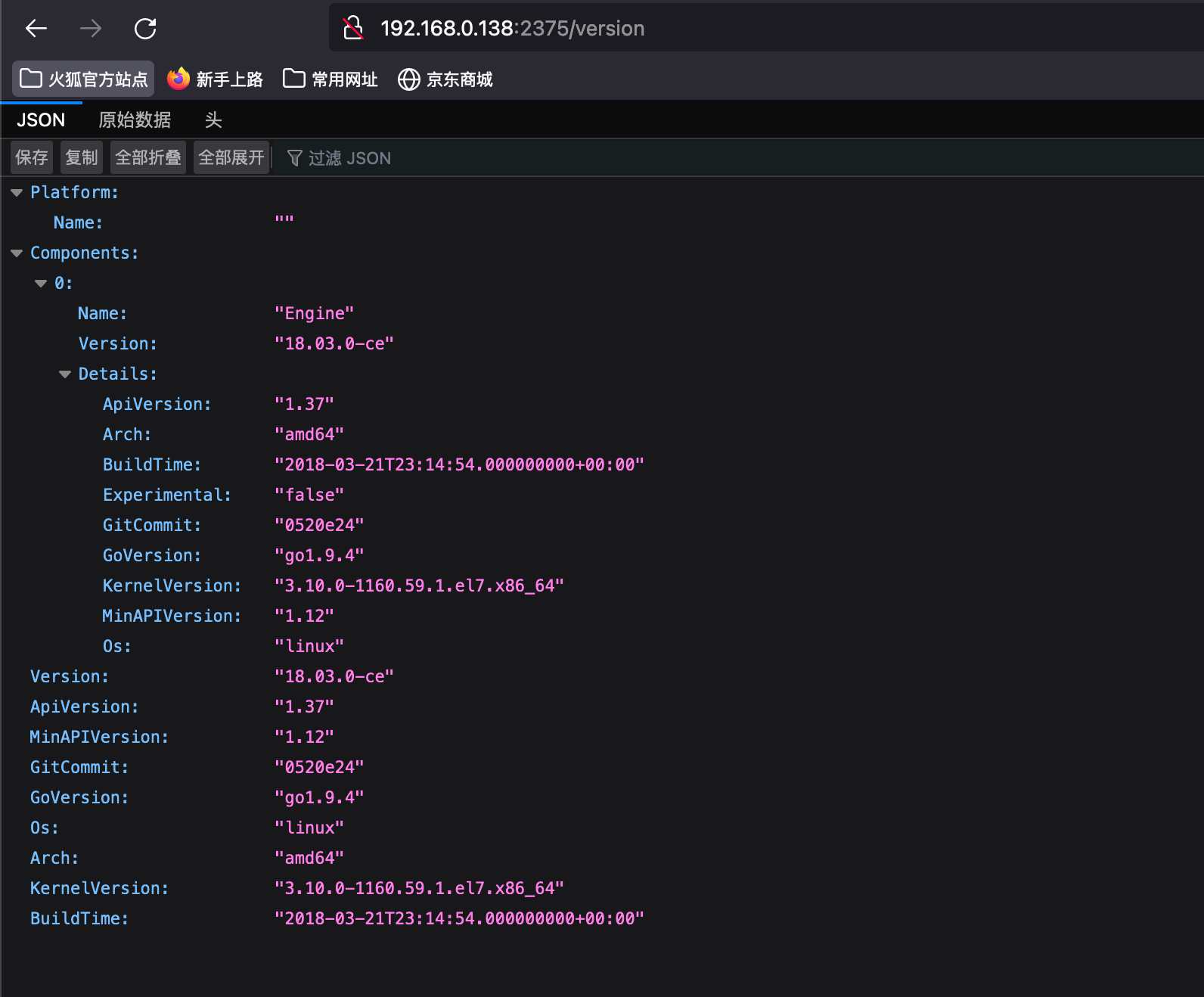Click the Details Os "linux" value
The image size is (1204, 997).
(309, 646)
